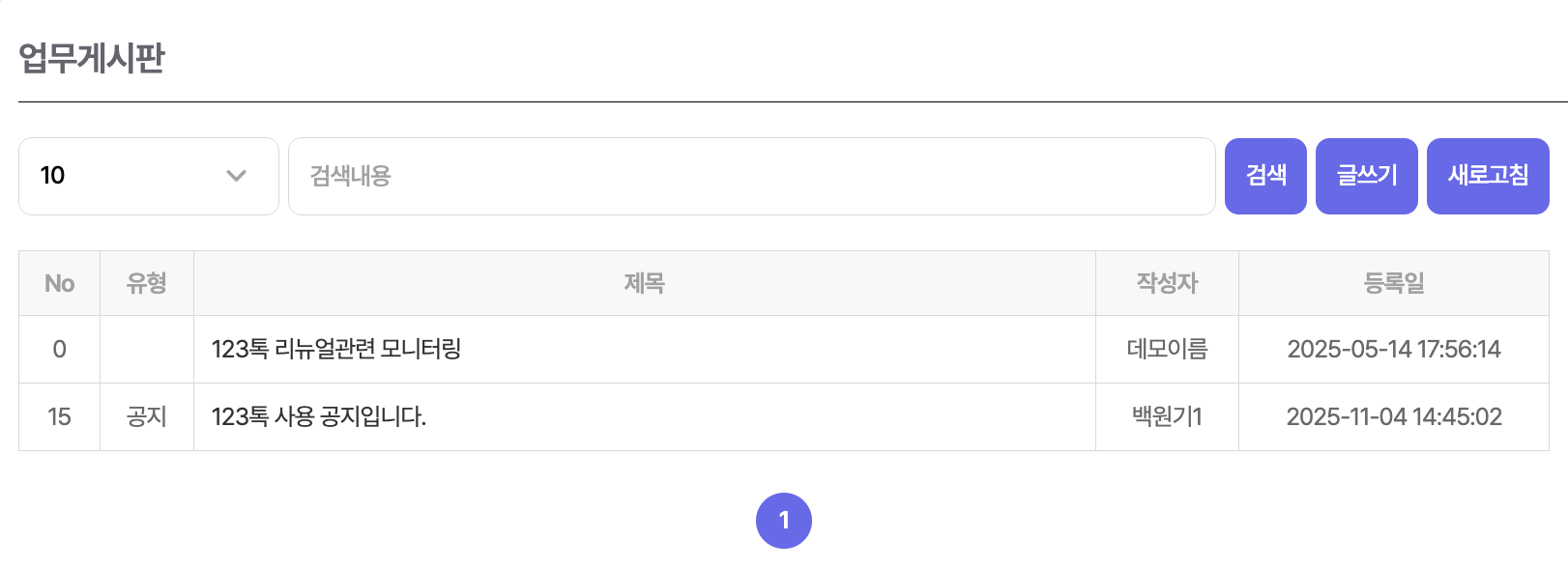Click the 유형 column header
The width and height of the screenshot is (1568, 570).
[x=147, y=283]
